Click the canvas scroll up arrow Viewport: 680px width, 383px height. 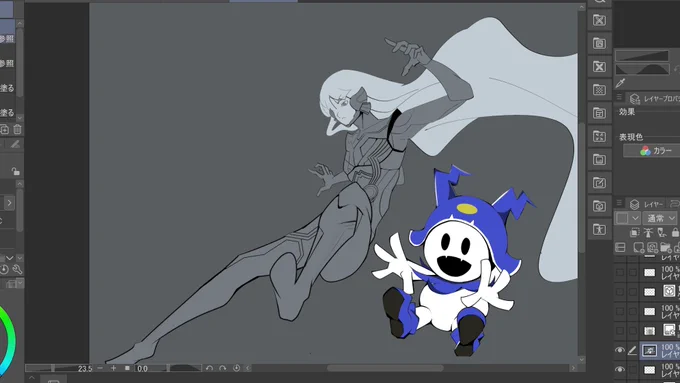(582, 7)
